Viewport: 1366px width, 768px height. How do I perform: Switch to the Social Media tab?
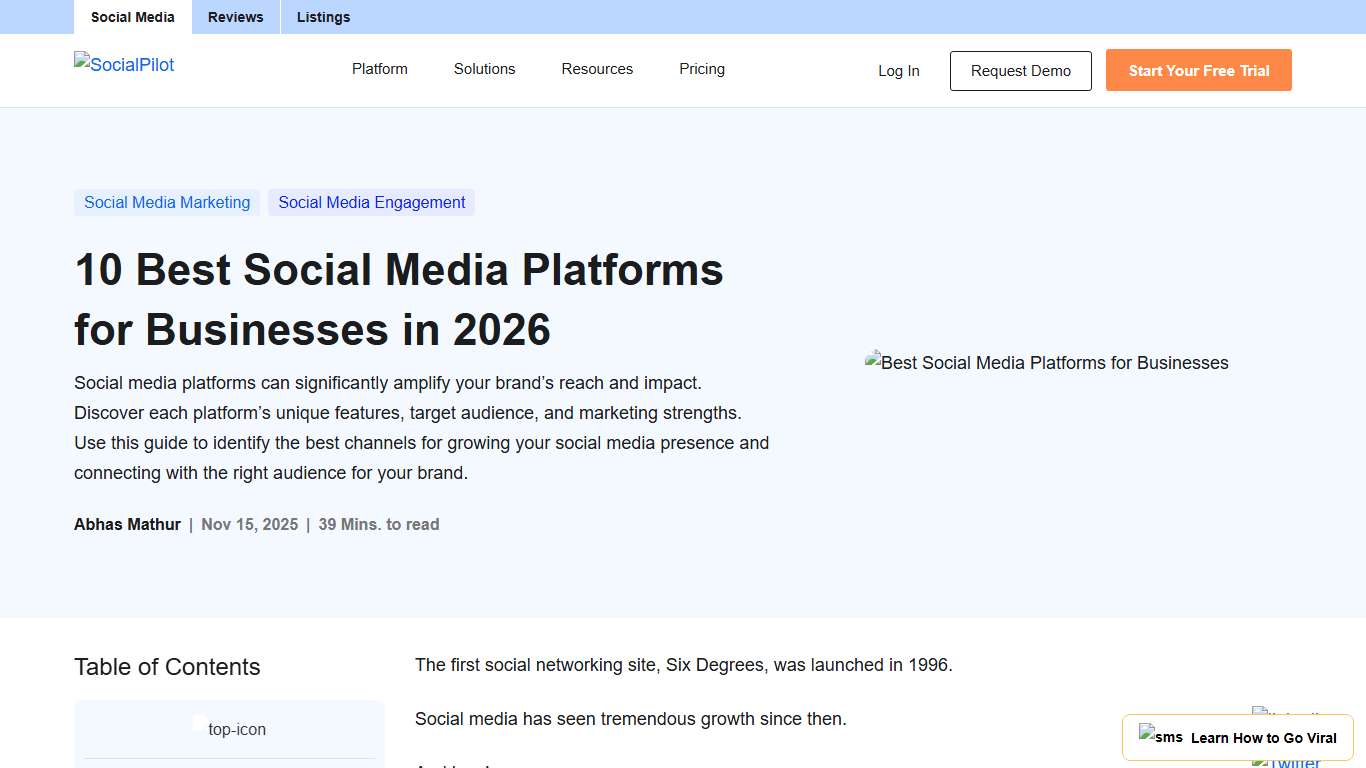click(x=132, y=17)
